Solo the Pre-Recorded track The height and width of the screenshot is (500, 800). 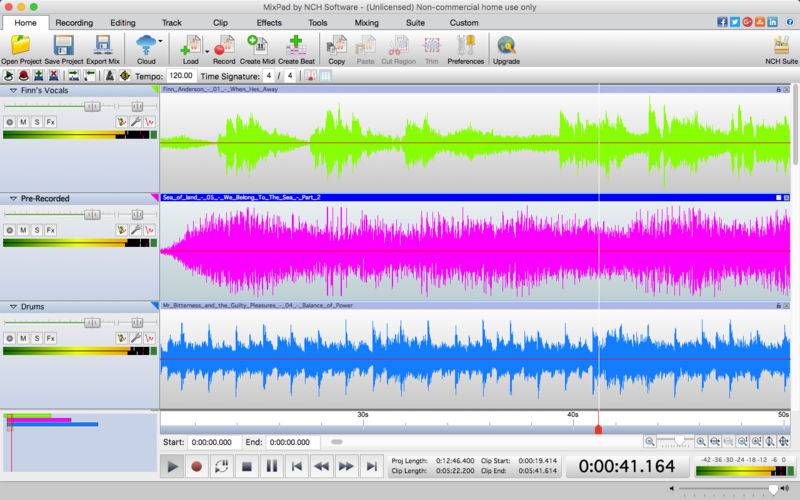click(x=37, y=230)
